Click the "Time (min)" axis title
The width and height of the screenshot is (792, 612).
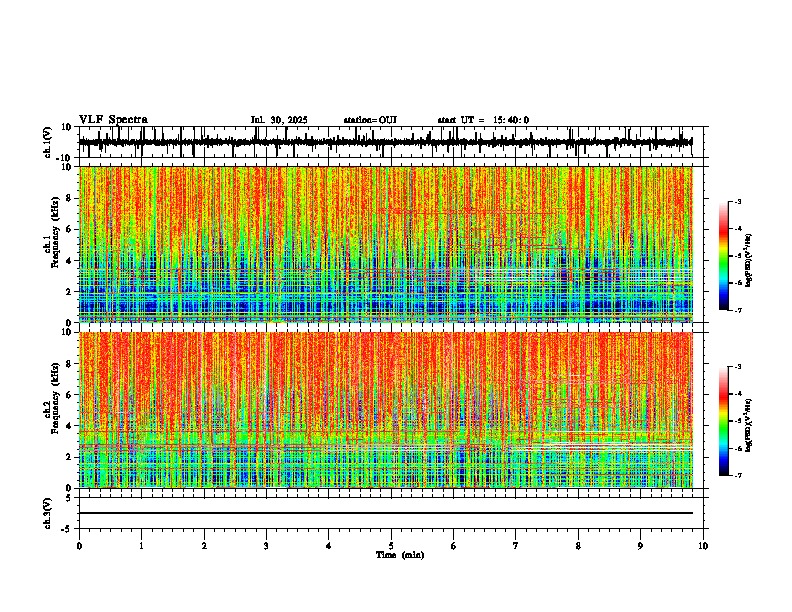pos(400,555)
